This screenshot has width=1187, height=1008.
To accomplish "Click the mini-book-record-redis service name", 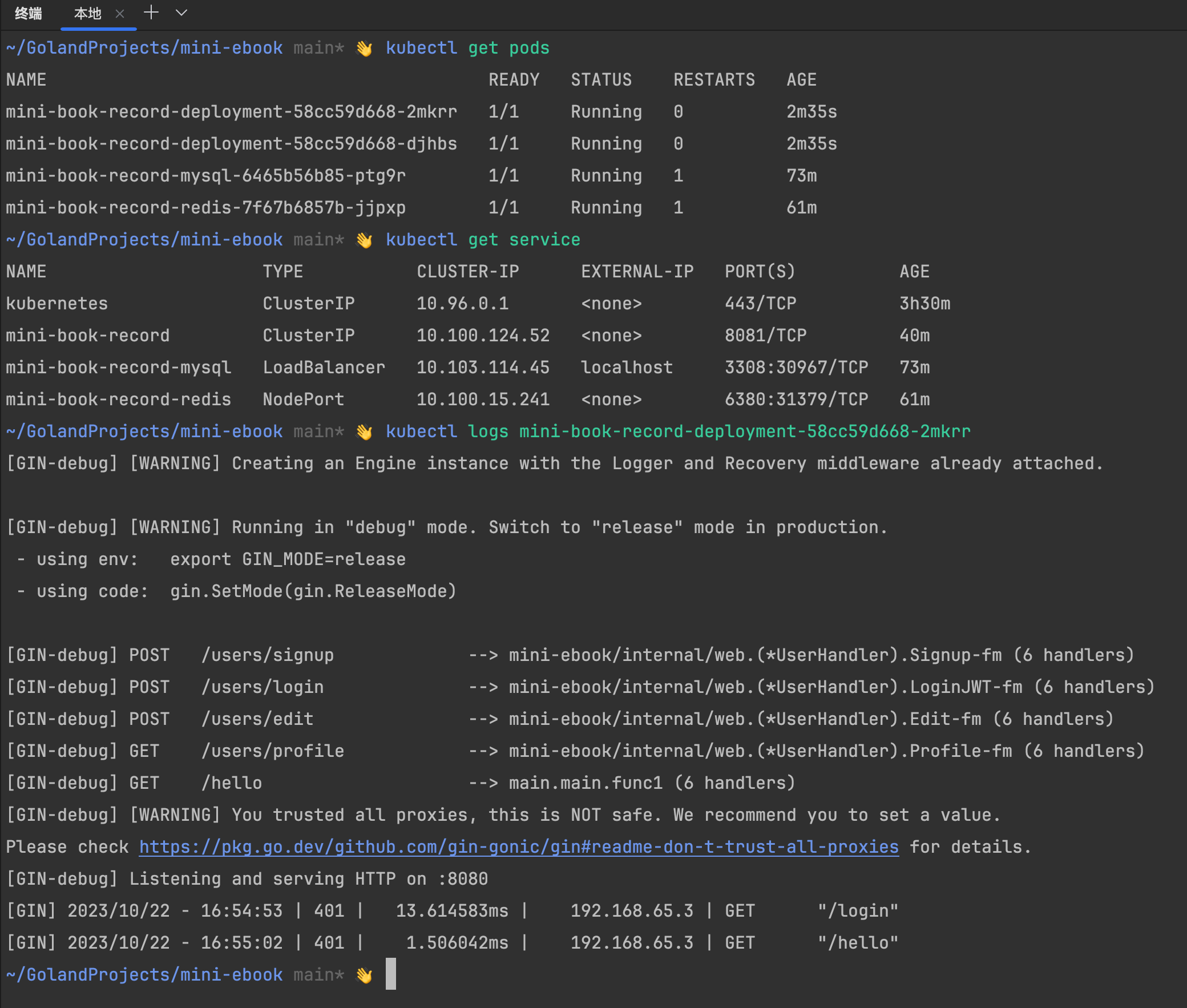I will click(118, 400).
